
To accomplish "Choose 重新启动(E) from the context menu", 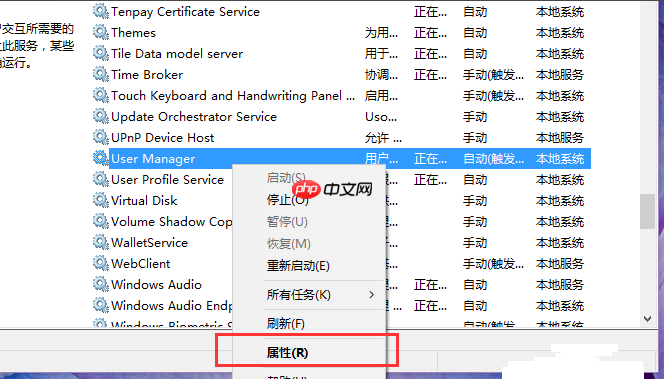I will [298, 266].
